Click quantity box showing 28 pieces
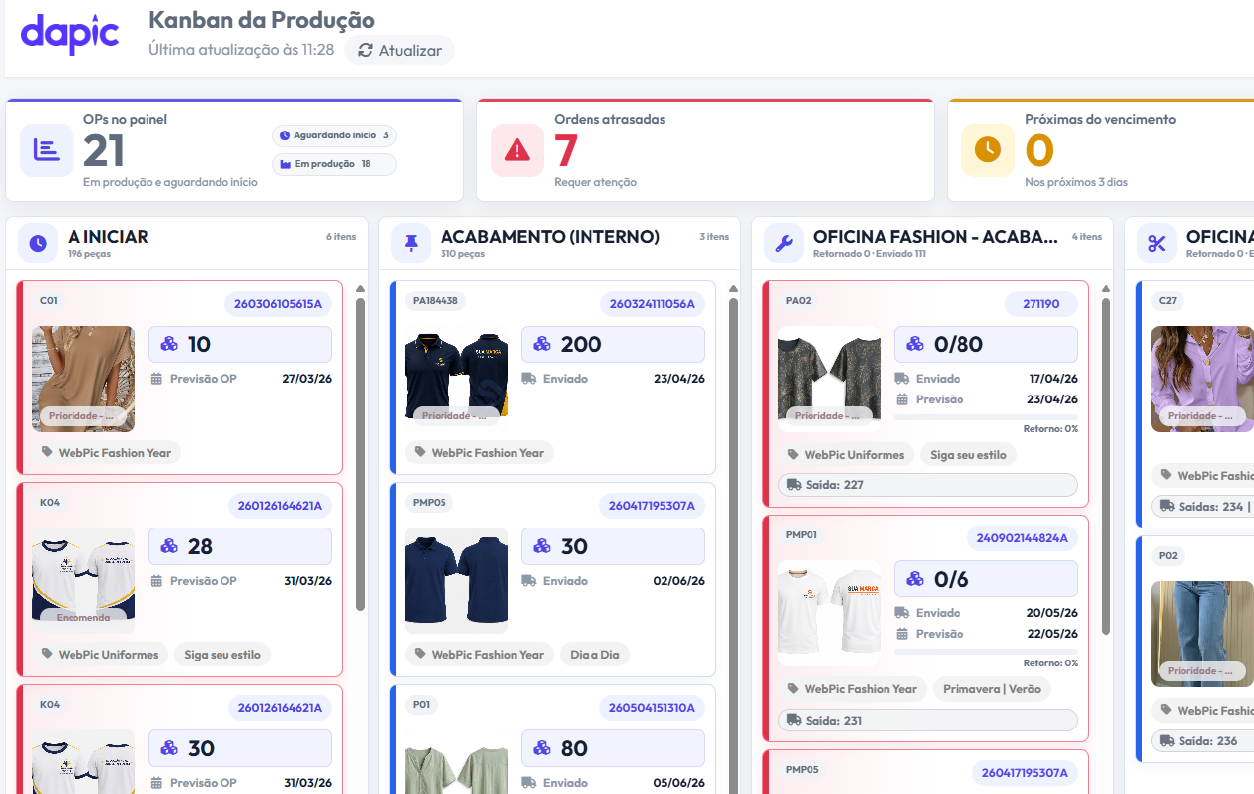Image resolution: width=1254 pixels, height=794 pixels. 240,546
